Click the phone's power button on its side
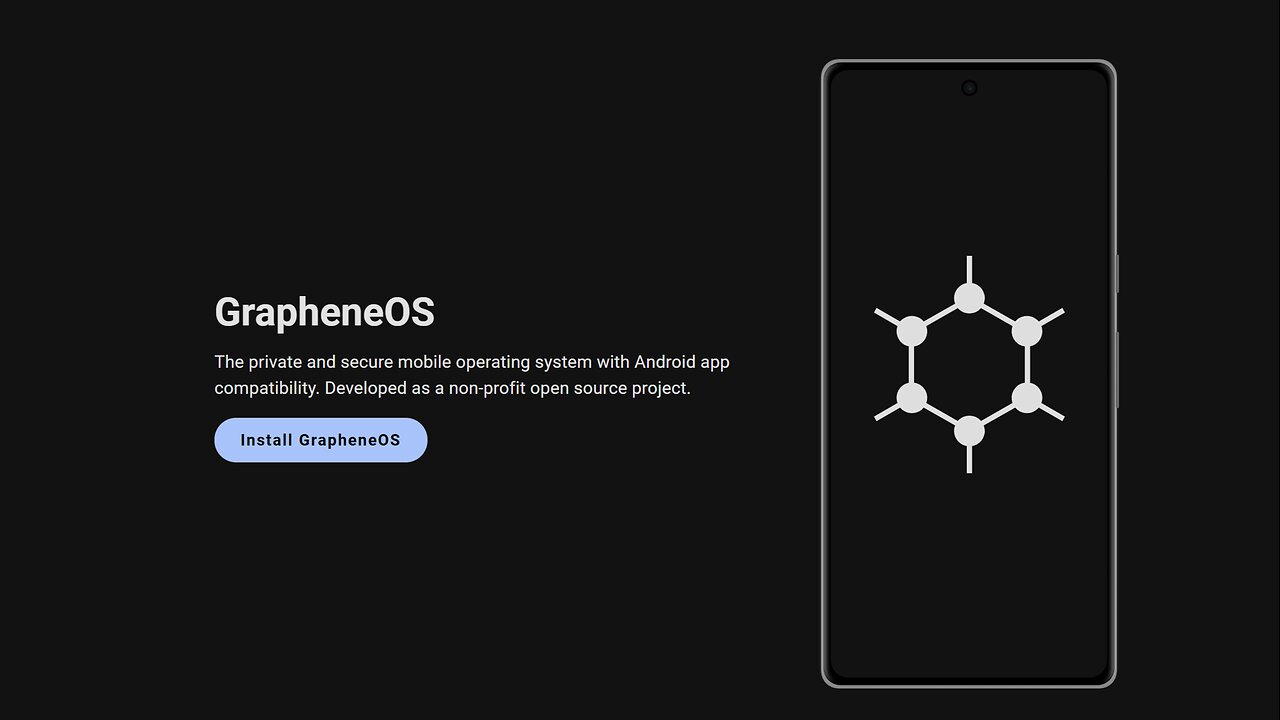 [1117, 273]
